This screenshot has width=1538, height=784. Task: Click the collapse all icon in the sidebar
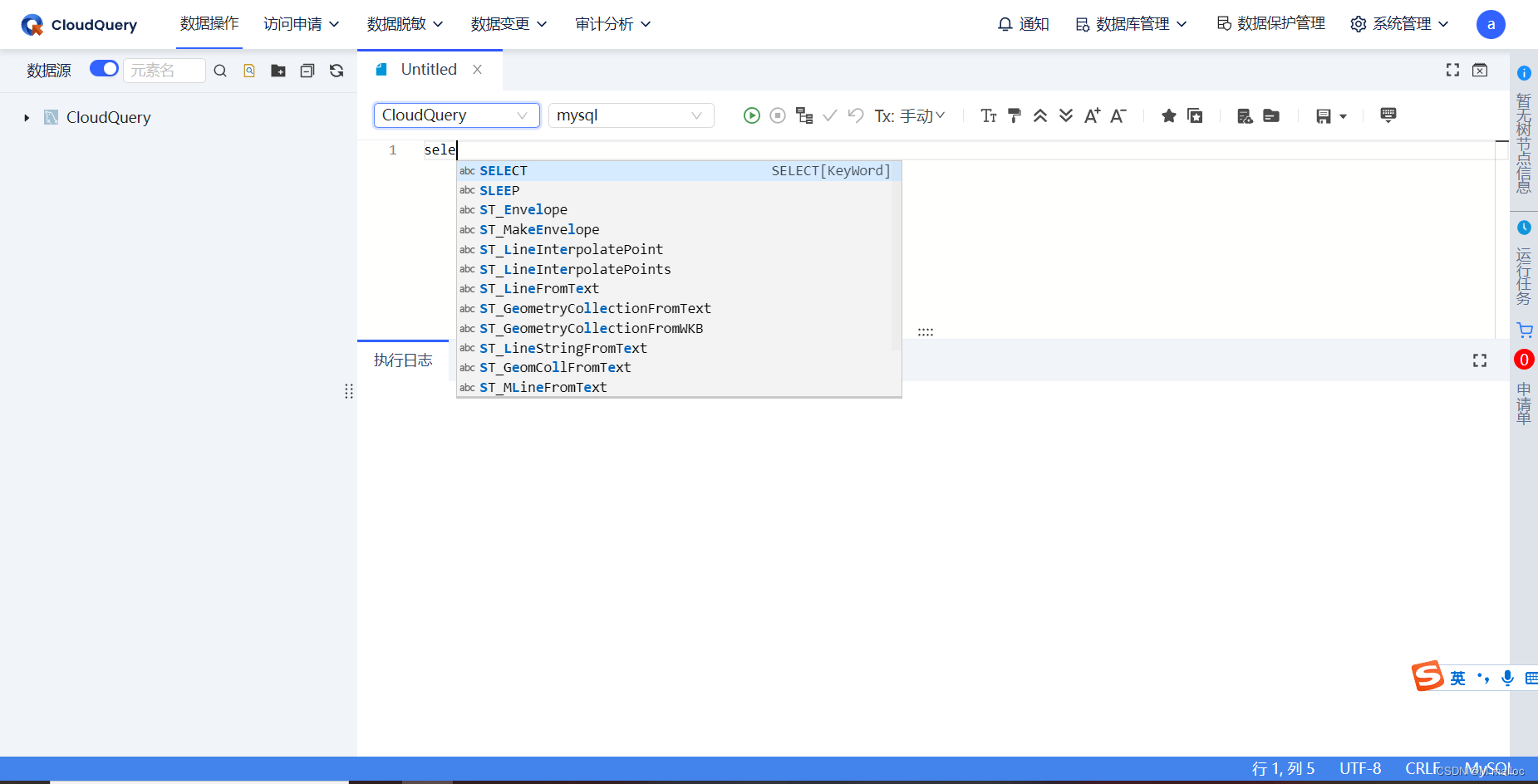[x=307, y=71]
